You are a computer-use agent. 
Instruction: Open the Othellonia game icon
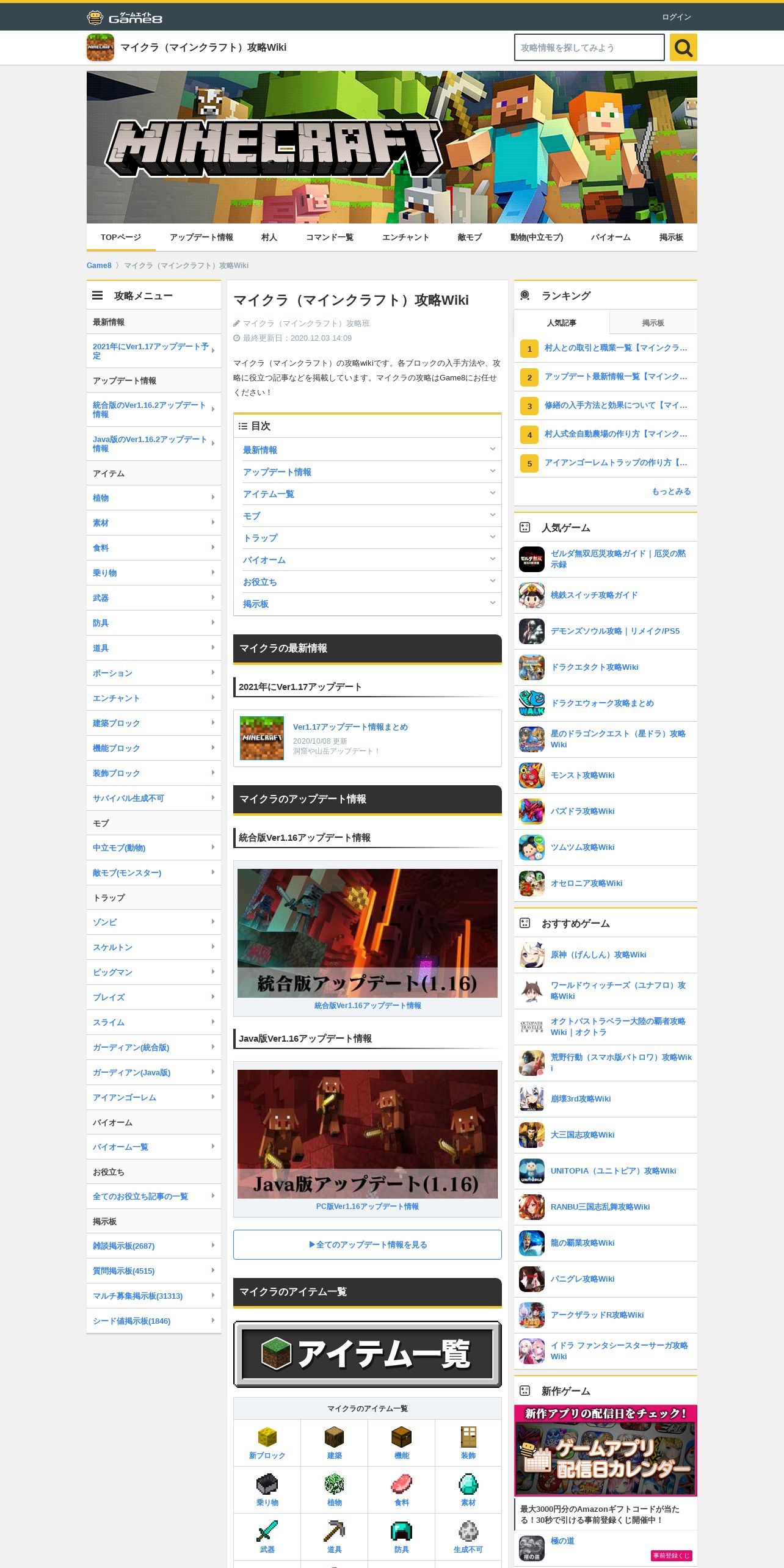coord(532,884)
